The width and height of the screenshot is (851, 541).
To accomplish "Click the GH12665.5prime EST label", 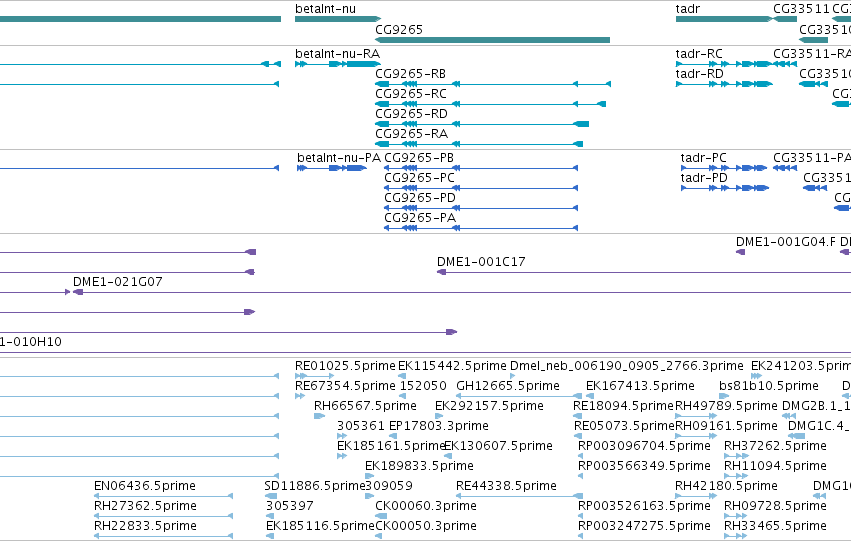I will point(508,386).
